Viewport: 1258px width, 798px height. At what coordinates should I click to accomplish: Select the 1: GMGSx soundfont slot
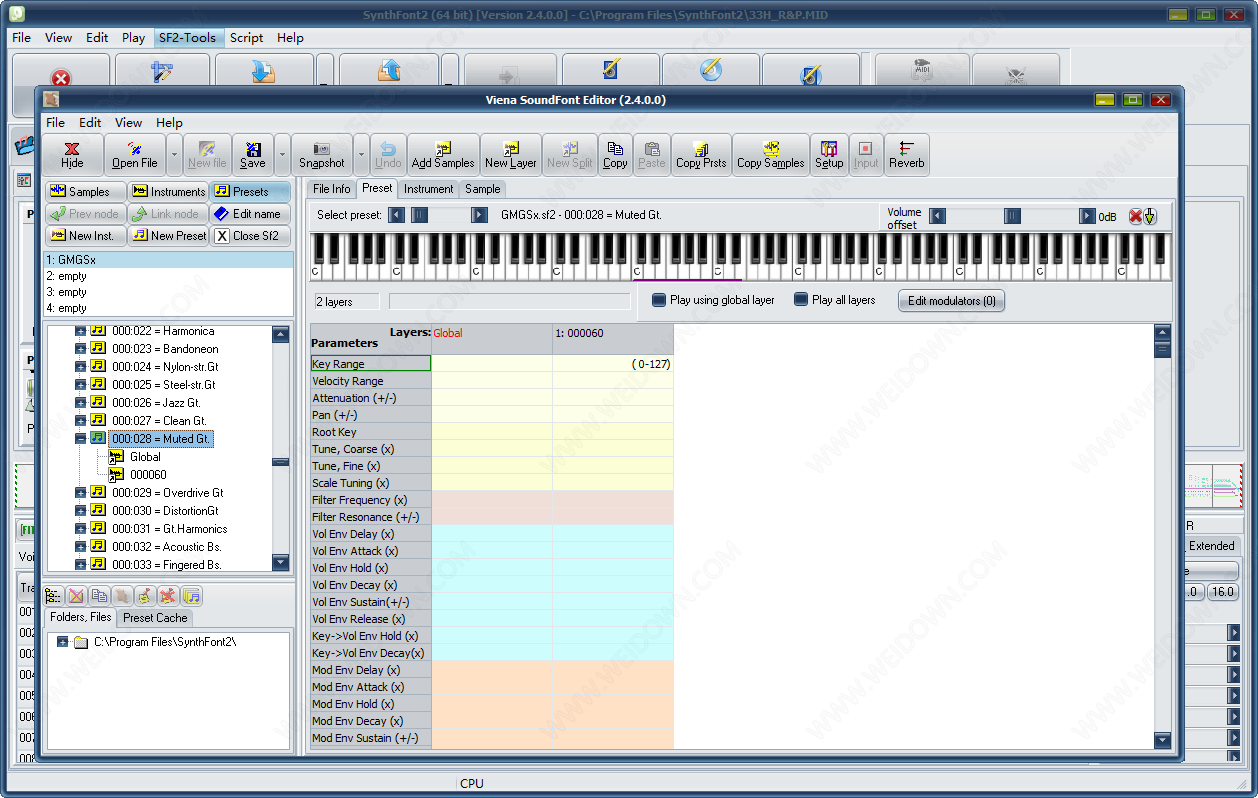[x=169, y=260]
